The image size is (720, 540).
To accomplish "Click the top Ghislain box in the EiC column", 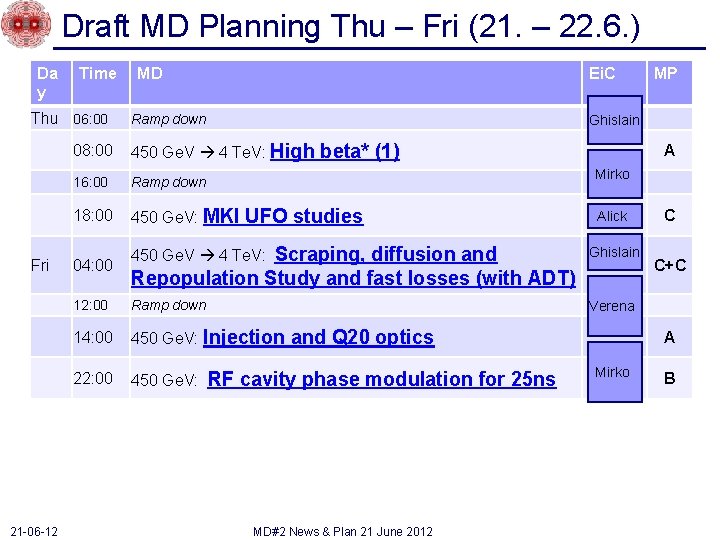I will coord(613,120).
